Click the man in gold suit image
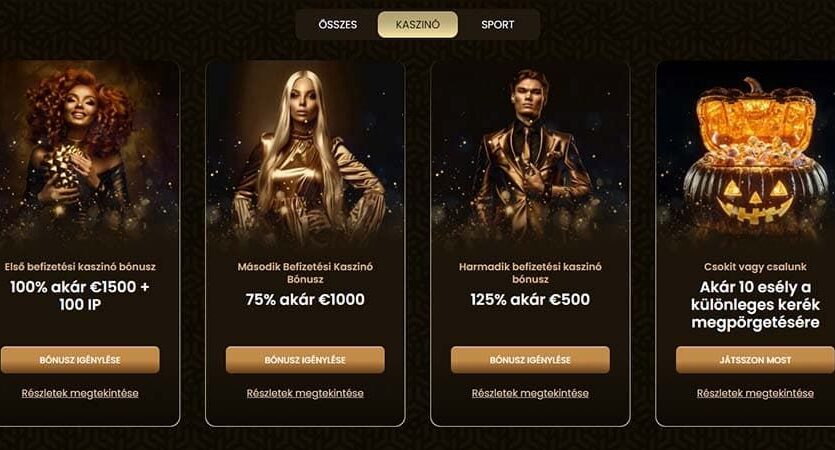 click(x=530, y=154)
